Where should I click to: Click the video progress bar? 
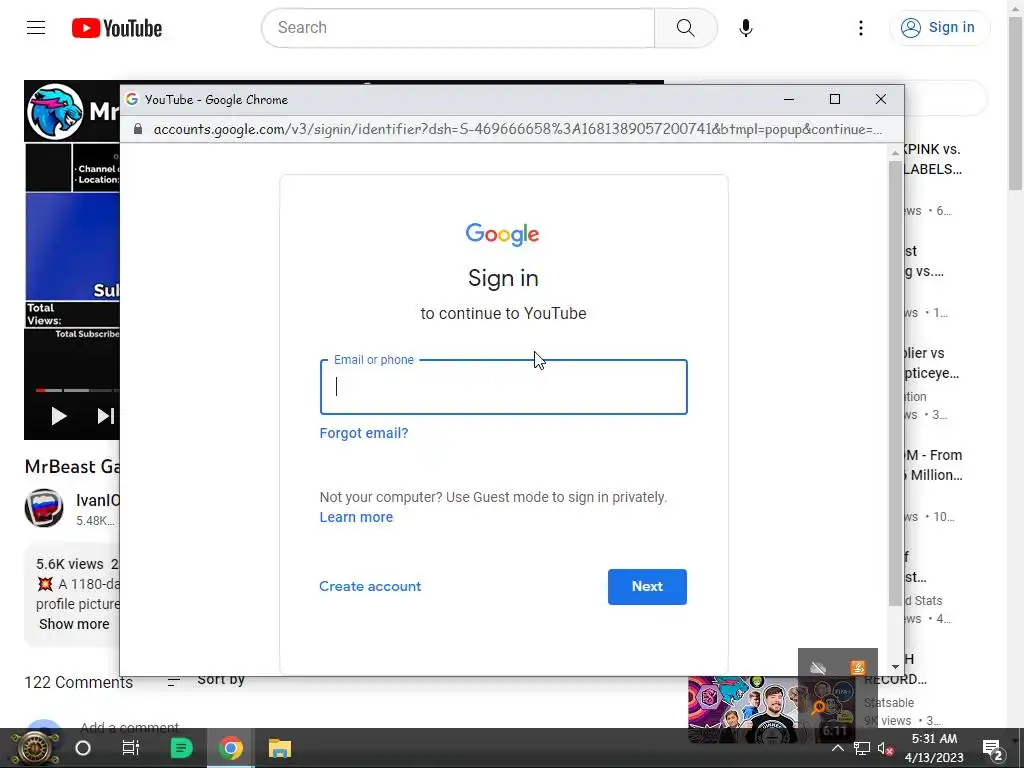pyautogui.click(x=77, y=391)
